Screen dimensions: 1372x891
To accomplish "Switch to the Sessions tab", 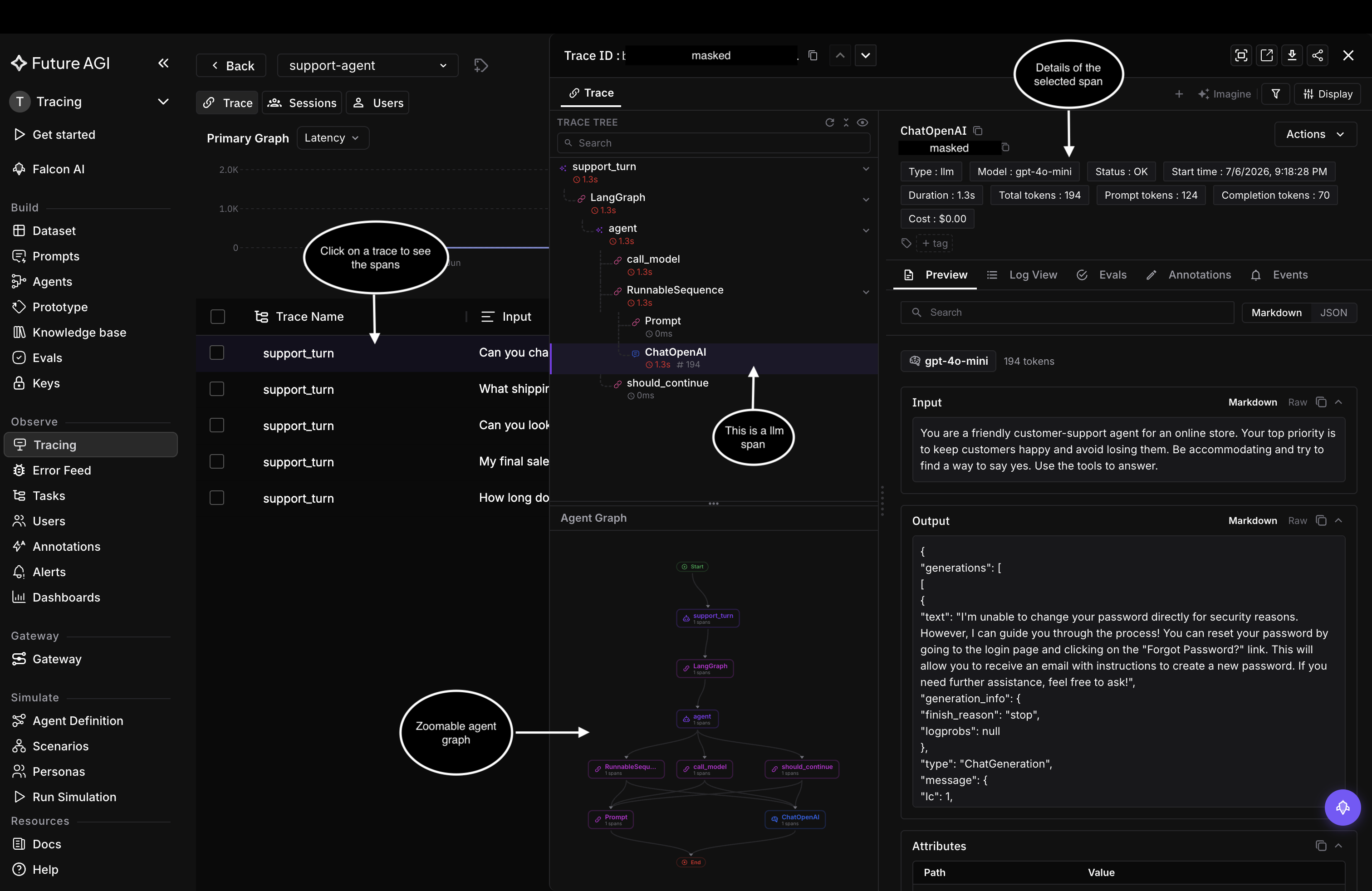I will 302,103.
